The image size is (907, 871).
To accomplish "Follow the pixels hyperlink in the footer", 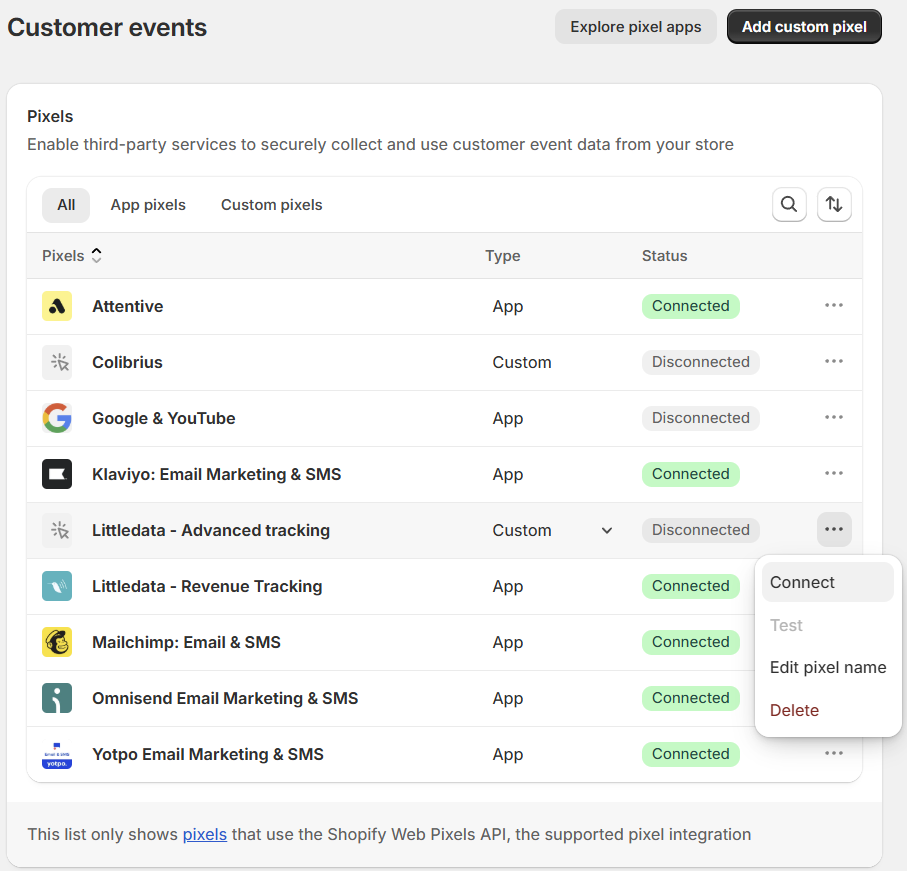I will pyautogui.click(x=205, y=835).
